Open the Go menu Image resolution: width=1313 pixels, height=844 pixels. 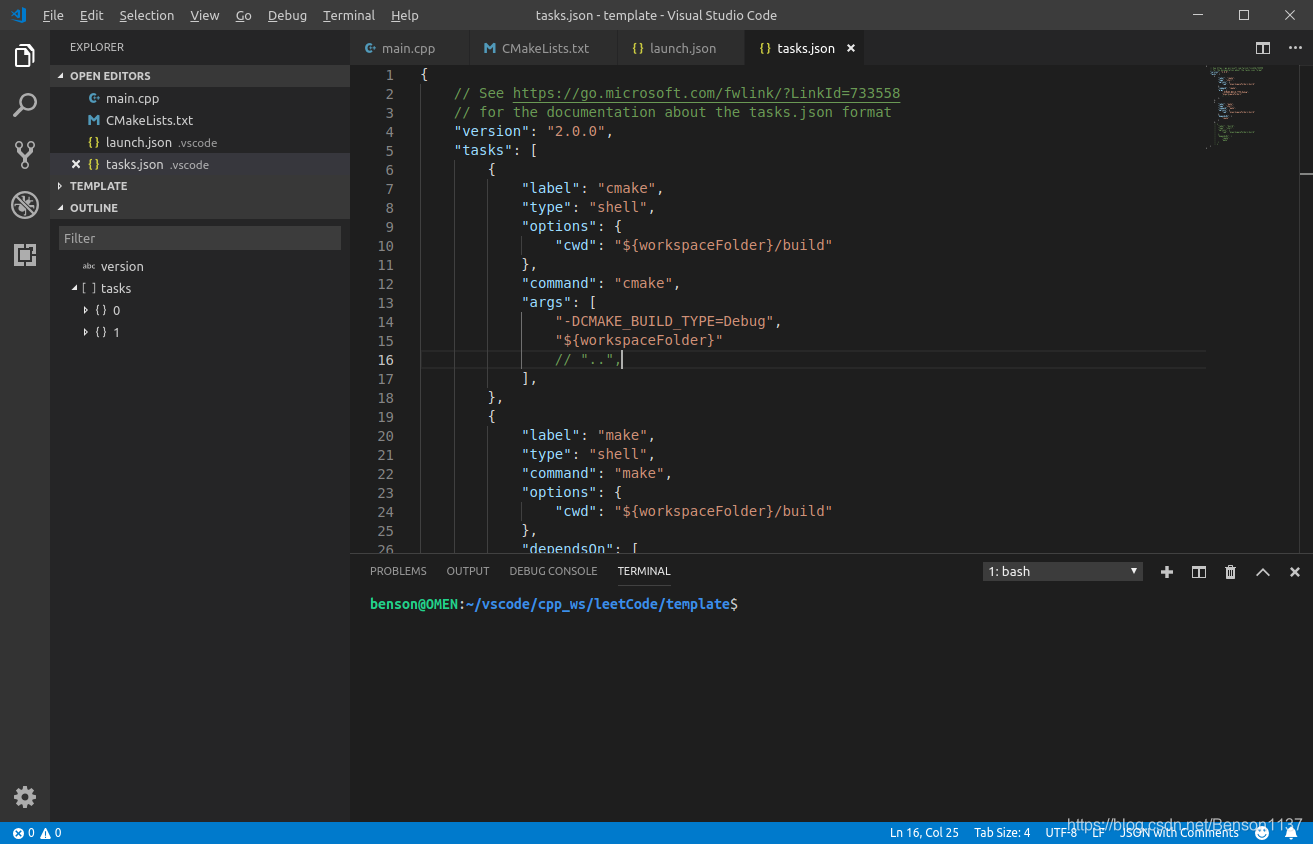[244, 15]
